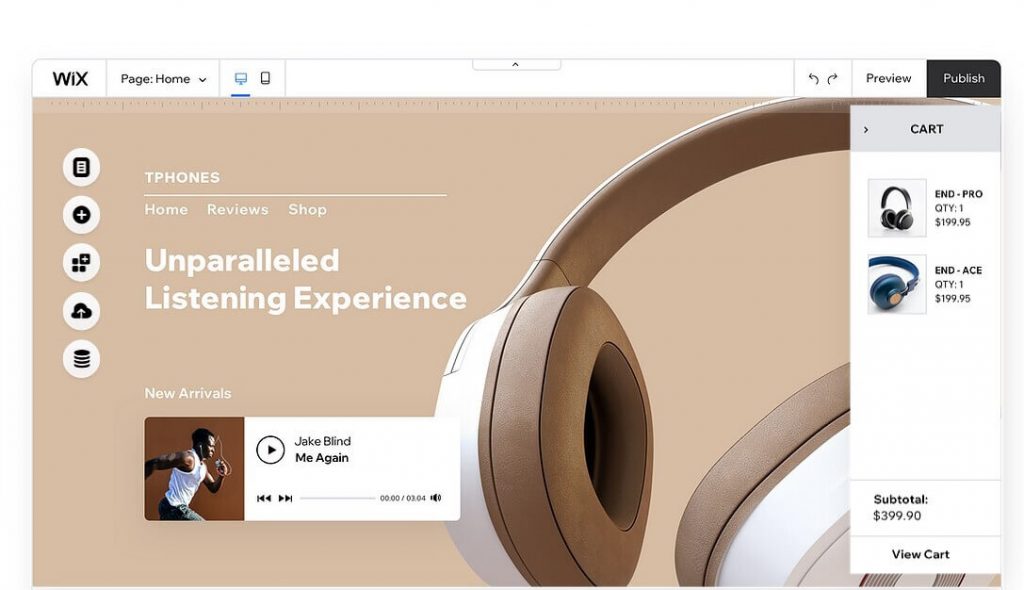Collapse the Cart panel with its chevron
The width and height of the screenshot is (1024, 590).
tap(866, 129)
